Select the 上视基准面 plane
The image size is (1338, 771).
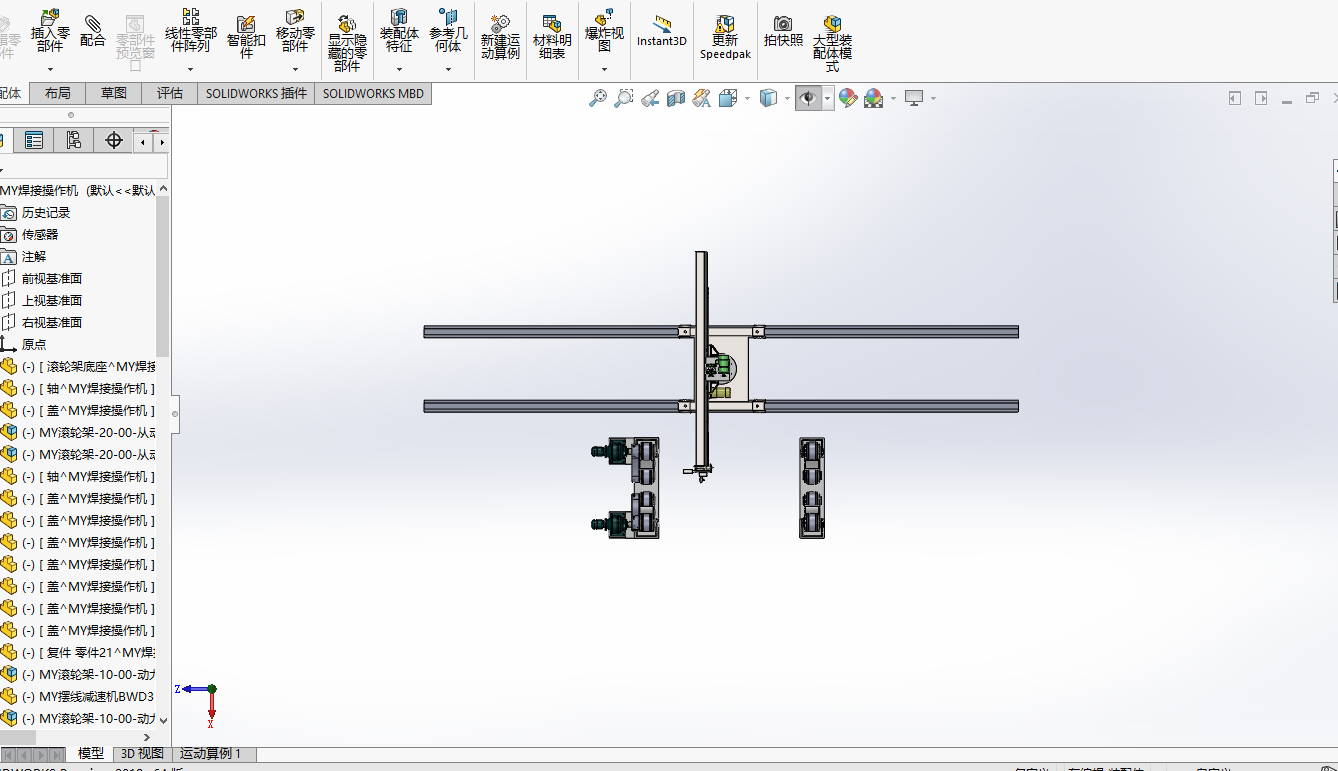pyautogui.click(x=52, y=300)
